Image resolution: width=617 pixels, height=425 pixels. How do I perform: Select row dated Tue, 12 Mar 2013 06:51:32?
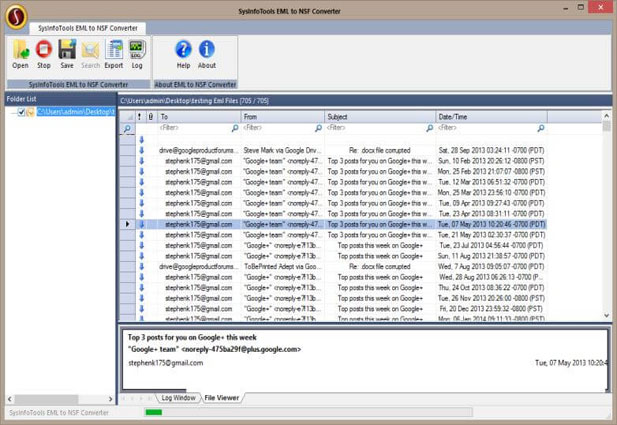coord(333,182)
